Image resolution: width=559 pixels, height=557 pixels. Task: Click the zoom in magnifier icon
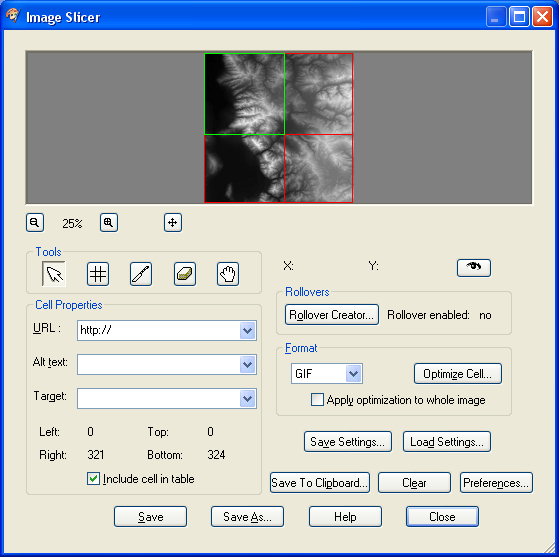(109, 223)
